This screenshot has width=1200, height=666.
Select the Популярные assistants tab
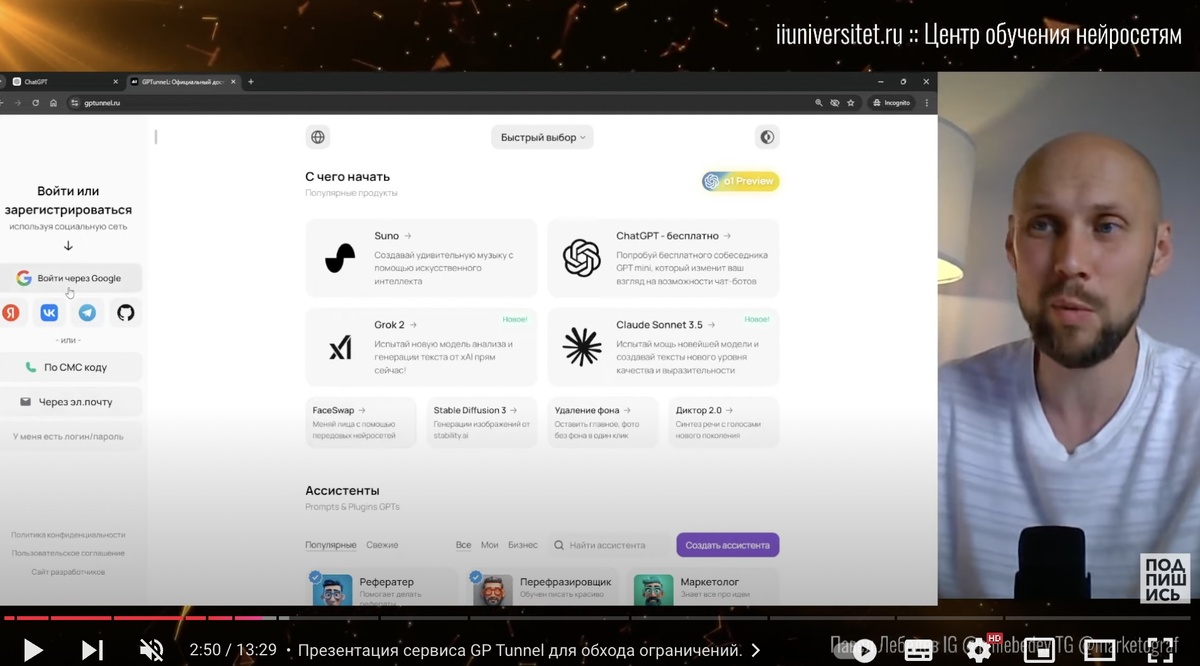[x=331, y=545]
